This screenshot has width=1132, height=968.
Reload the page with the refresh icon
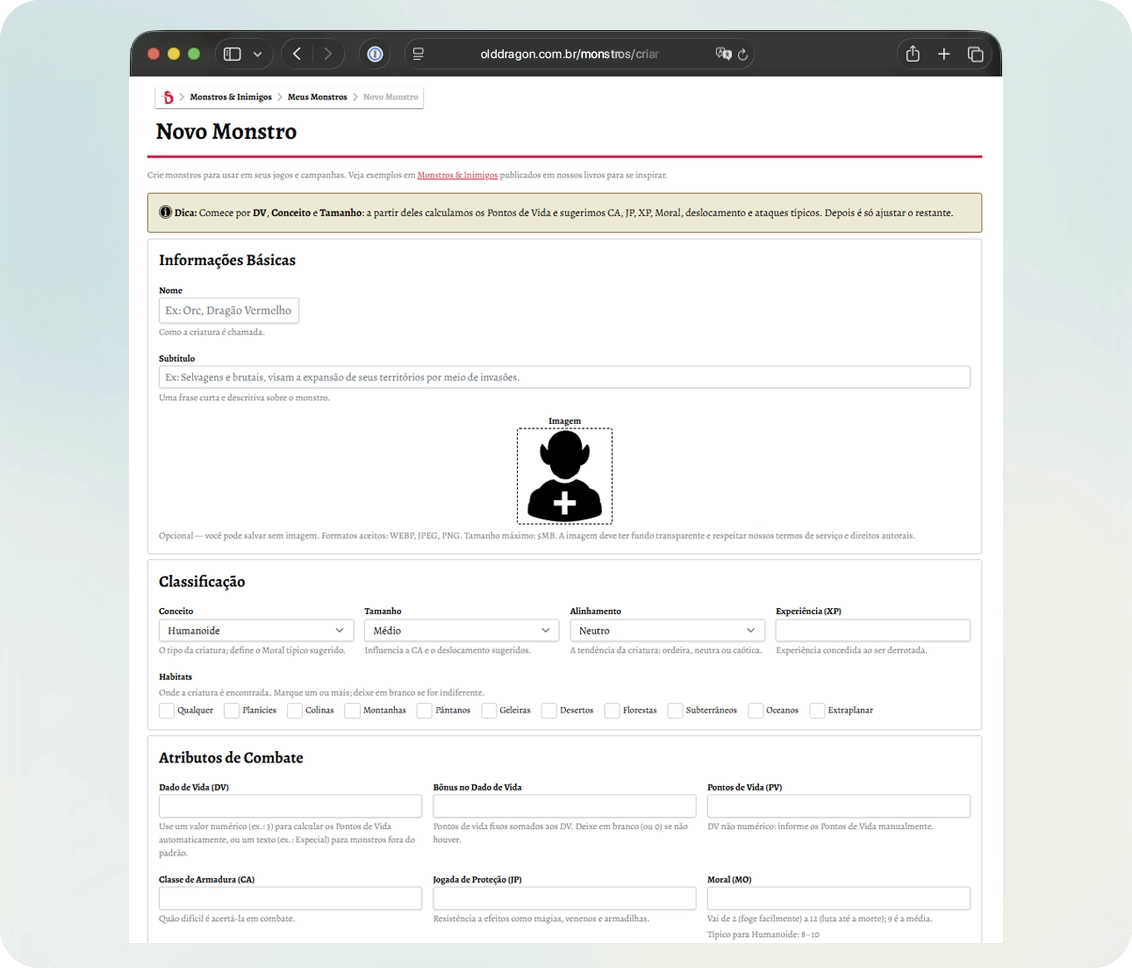(x=743, y=54)
